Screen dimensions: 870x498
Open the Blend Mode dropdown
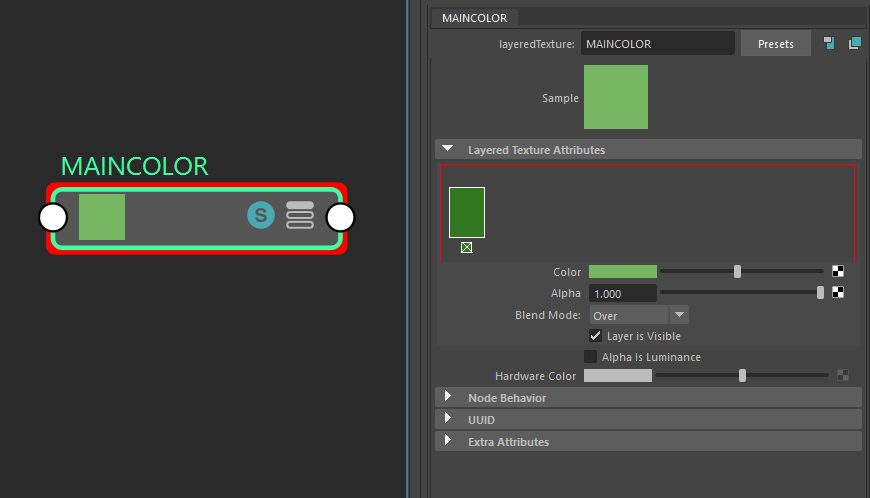click(x=679, y=315)
